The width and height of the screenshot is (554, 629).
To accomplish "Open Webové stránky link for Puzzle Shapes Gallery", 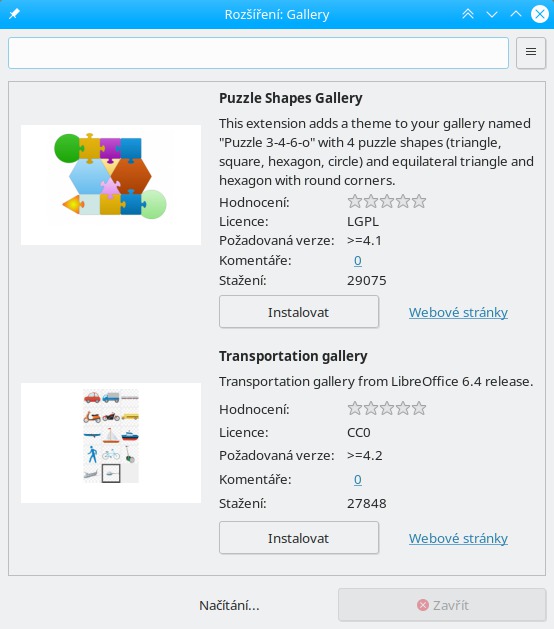I will 458,312.
